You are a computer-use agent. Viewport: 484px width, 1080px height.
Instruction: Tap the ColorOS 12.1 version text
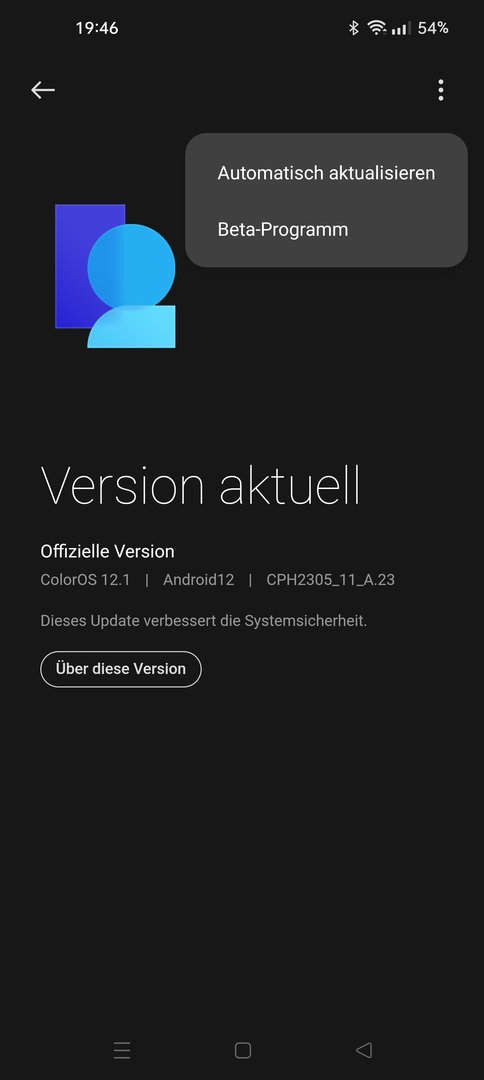click(x=85, y=580)
